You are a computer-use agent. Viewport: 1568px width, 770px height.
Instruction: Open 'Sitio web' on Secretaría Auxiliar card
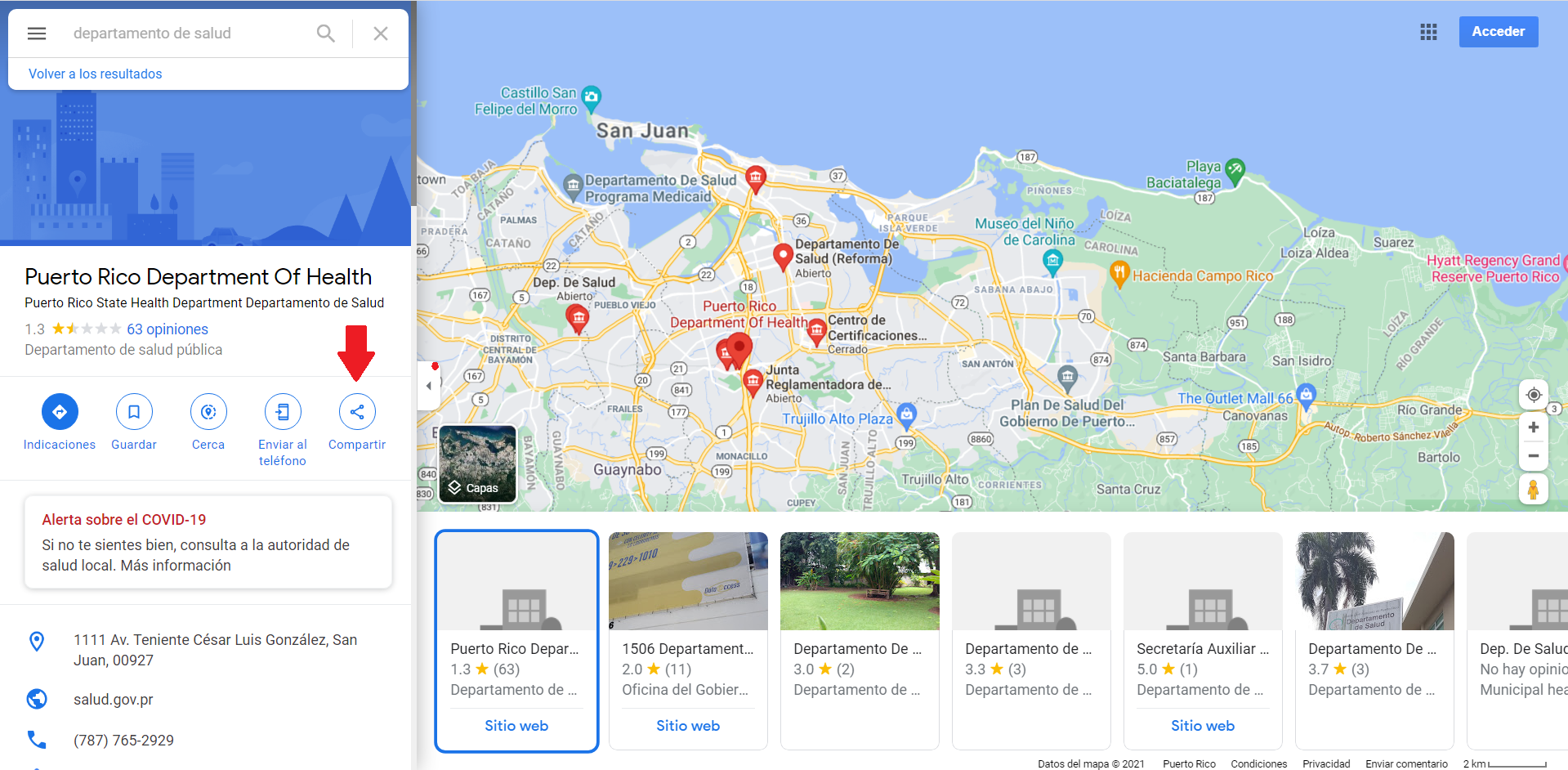pos(1203,726)
